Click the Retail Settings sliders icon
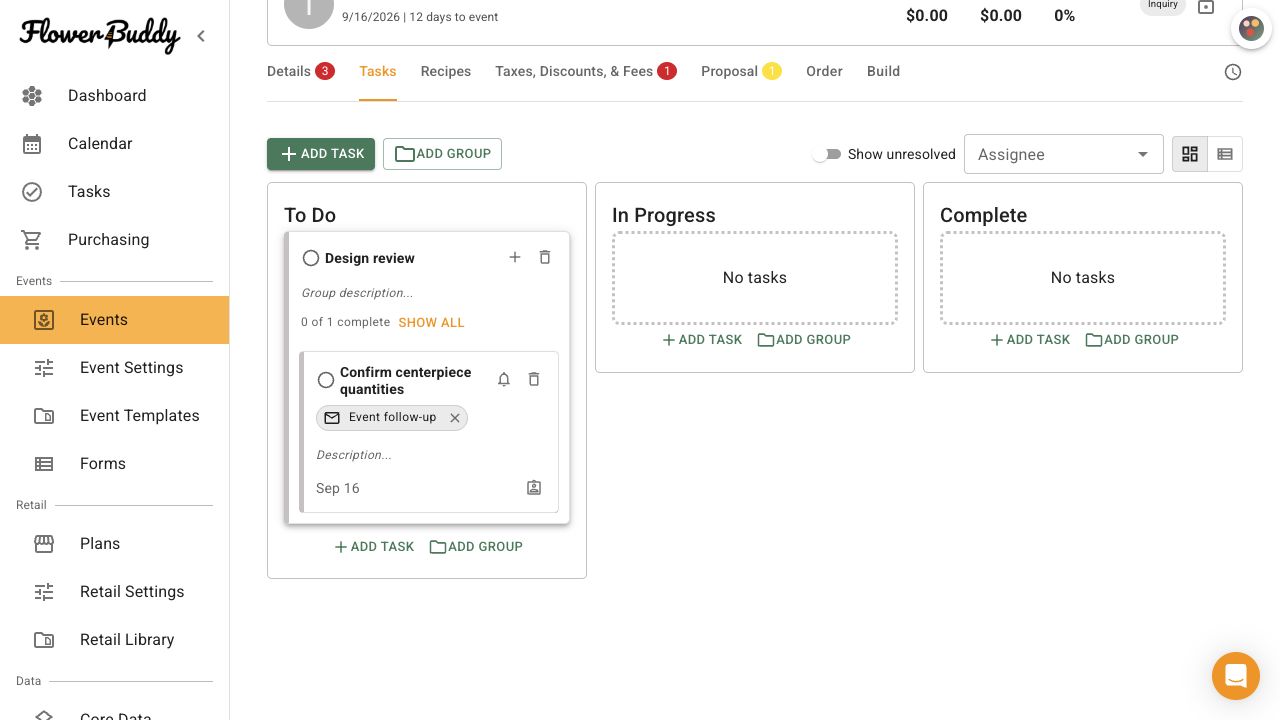Screen dimensions: 1280x720 pyautogui.click(x=44, y=592)
